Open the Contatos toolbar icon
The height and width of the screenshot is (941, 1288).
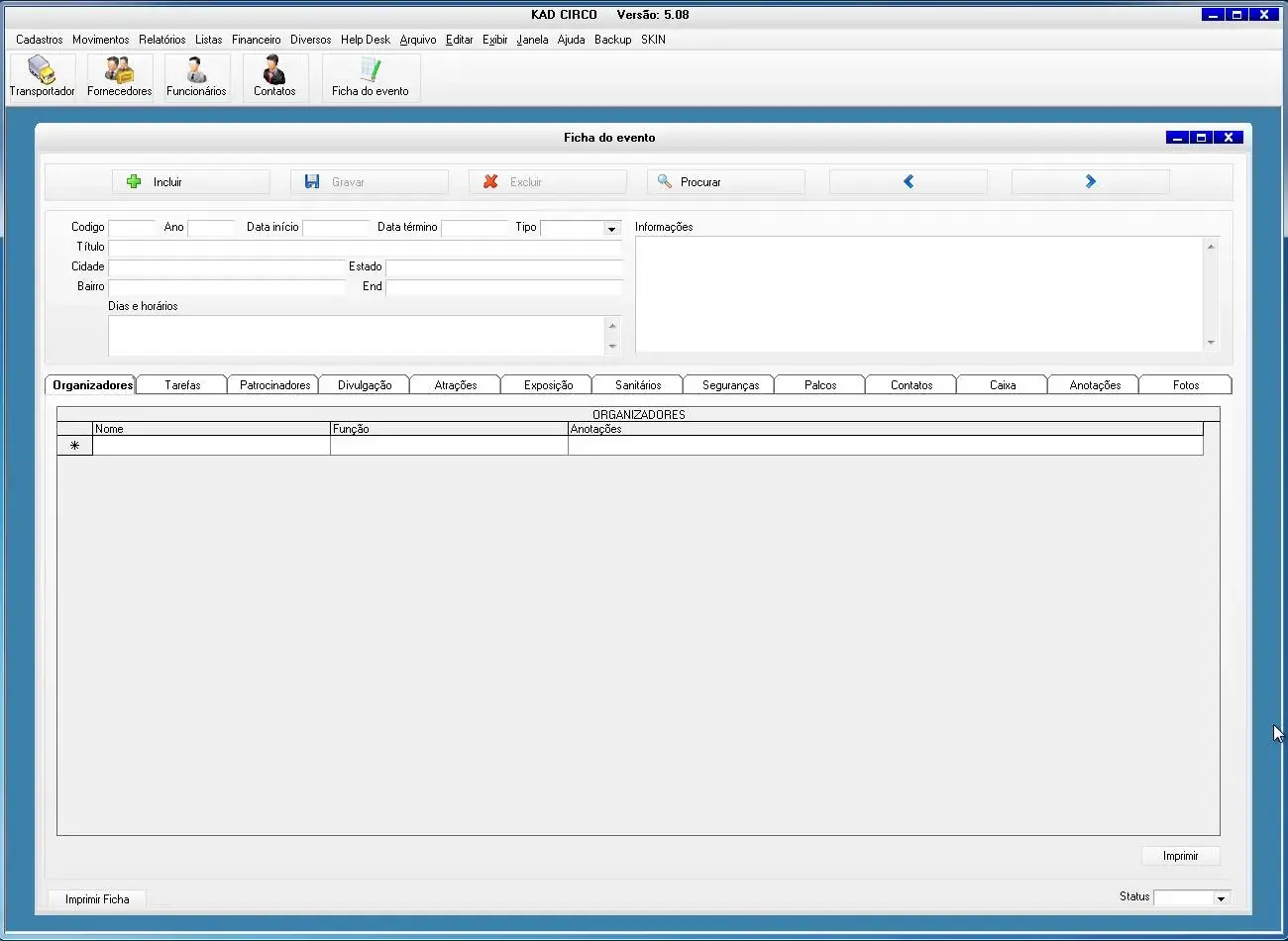click(274, 76)
